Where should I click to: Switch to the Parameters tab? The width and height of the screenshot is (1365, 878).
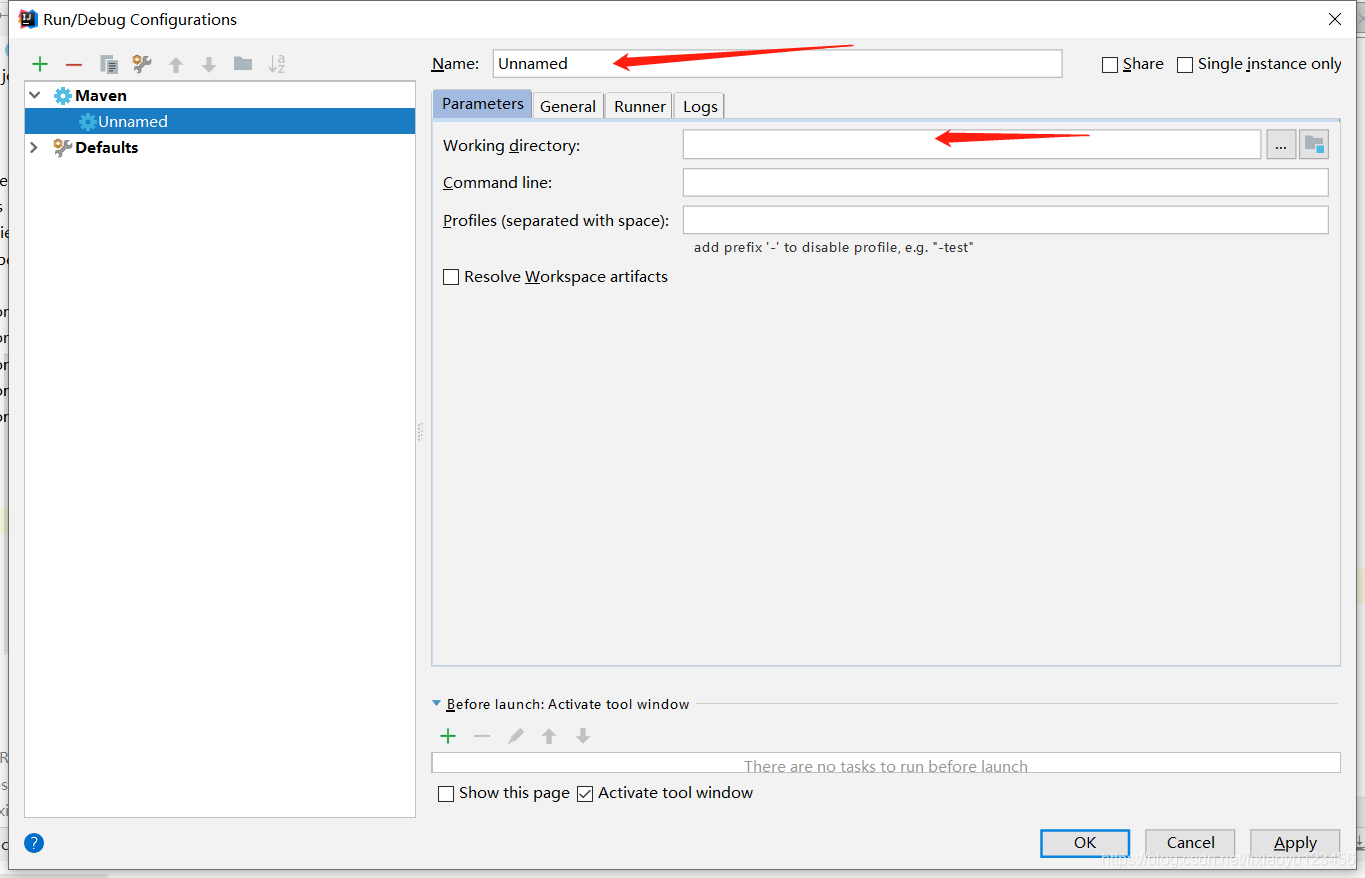(x=483, y=104)
